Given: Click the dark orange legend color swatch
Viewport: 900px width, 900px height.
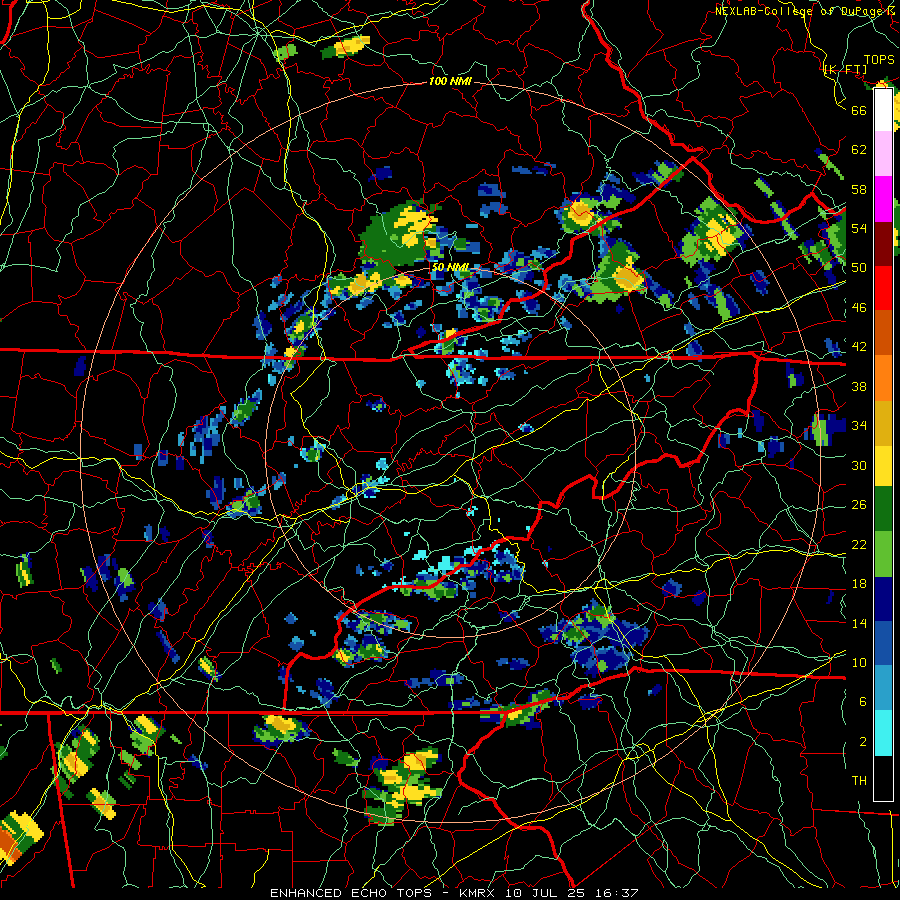Looking at the screenshot, I should pyautogui.click(x=883, y=333).
